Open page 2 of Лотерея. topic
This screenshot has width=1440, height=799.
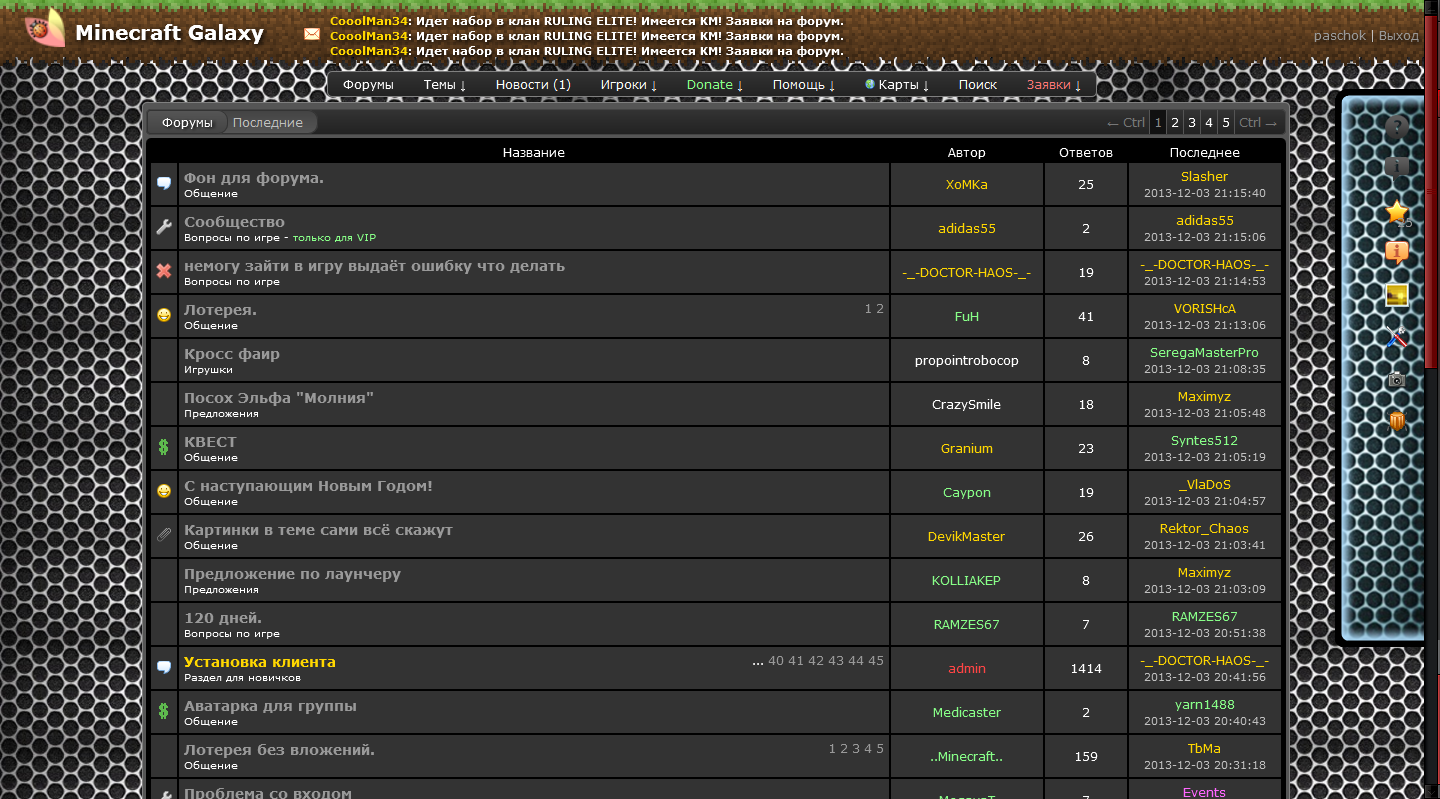[880, 309]
